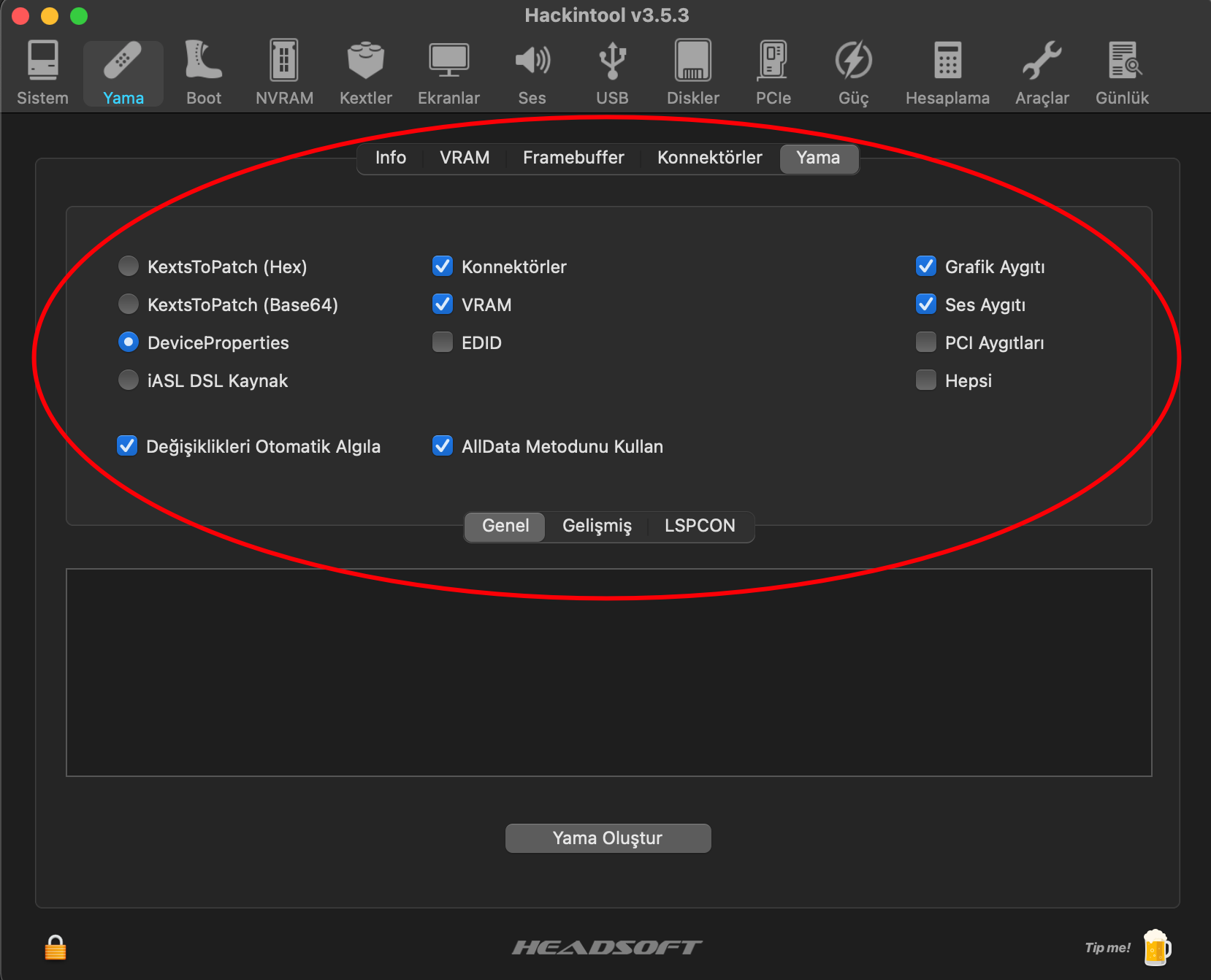Enable the EDID checkbox
Viewport: 1211px width, 980px height.
point(443,342)
